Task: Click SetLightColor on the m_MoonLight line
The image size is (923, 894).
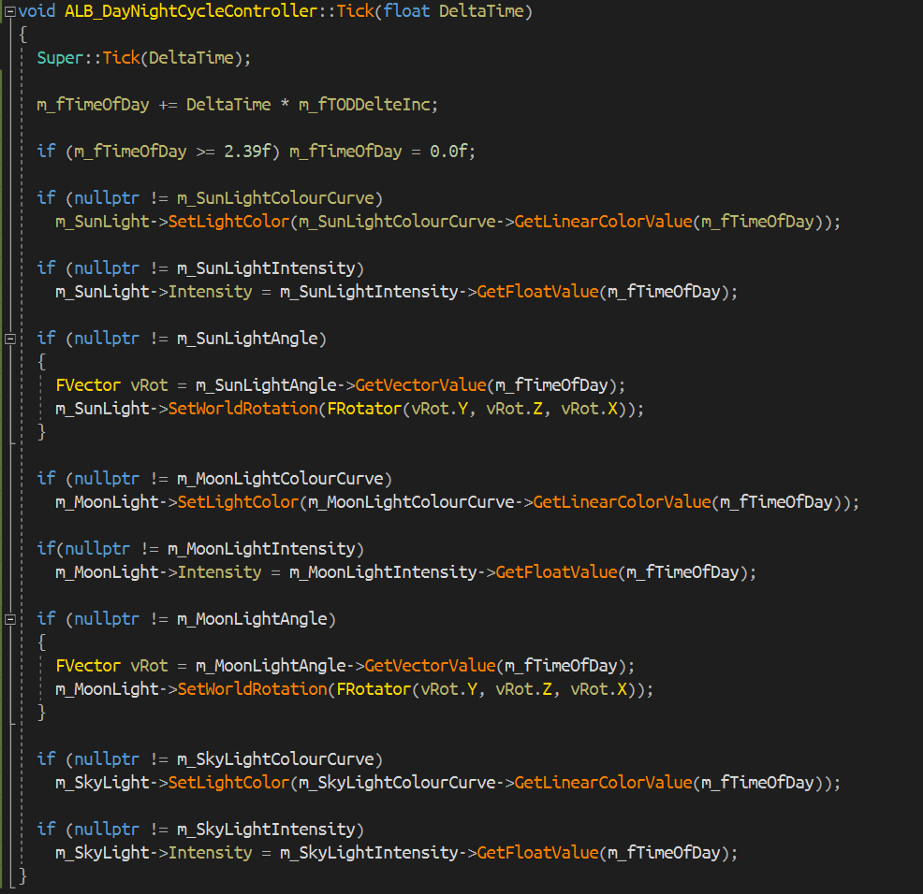Action: click(x=238, y=502)
